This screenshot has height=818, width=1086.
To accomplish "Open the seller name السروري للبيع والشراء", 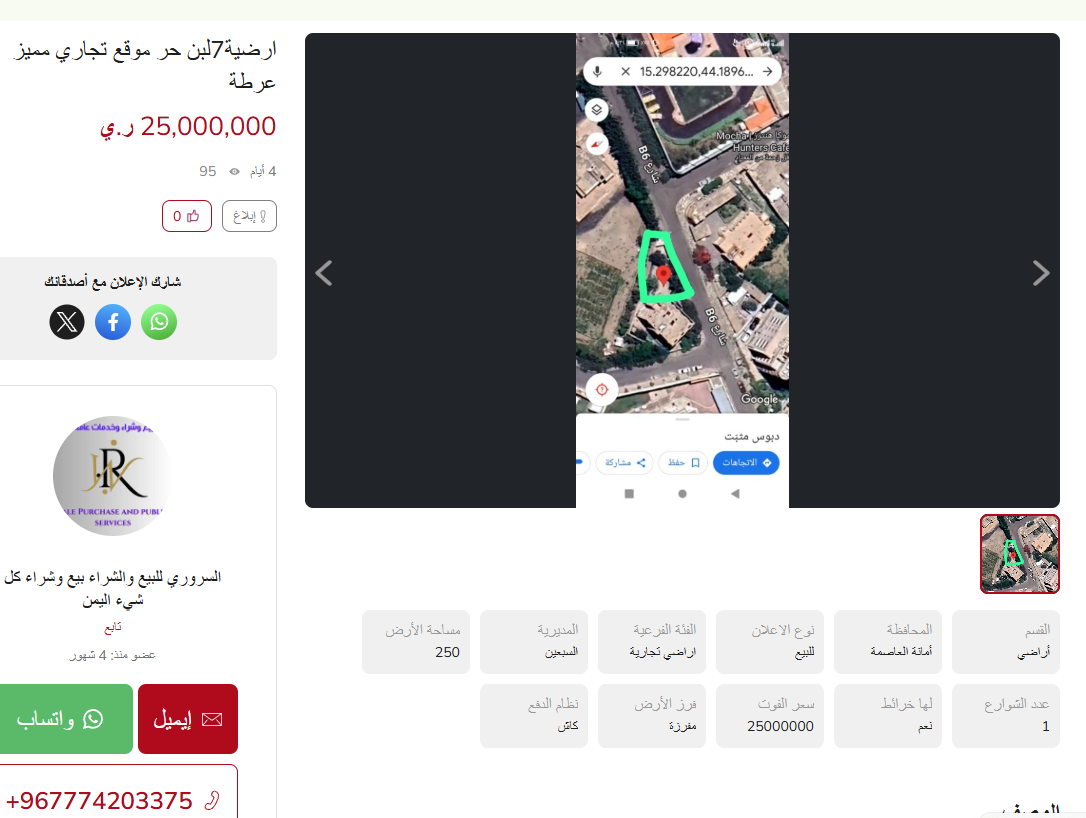I will pyautogui.click(x=113, y=588).
